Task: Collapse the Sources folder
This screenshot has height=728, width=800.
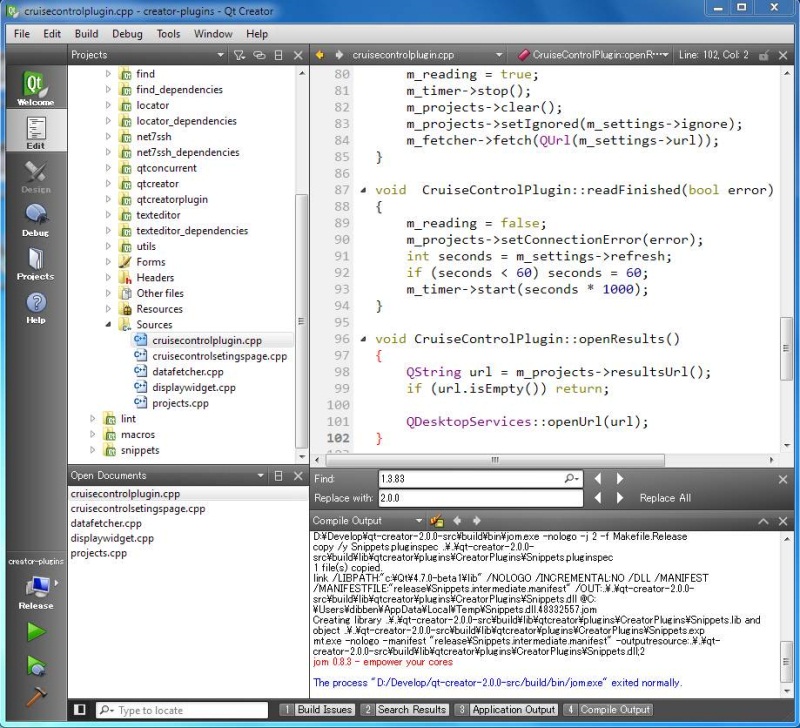Action: [x=108, y=324]
